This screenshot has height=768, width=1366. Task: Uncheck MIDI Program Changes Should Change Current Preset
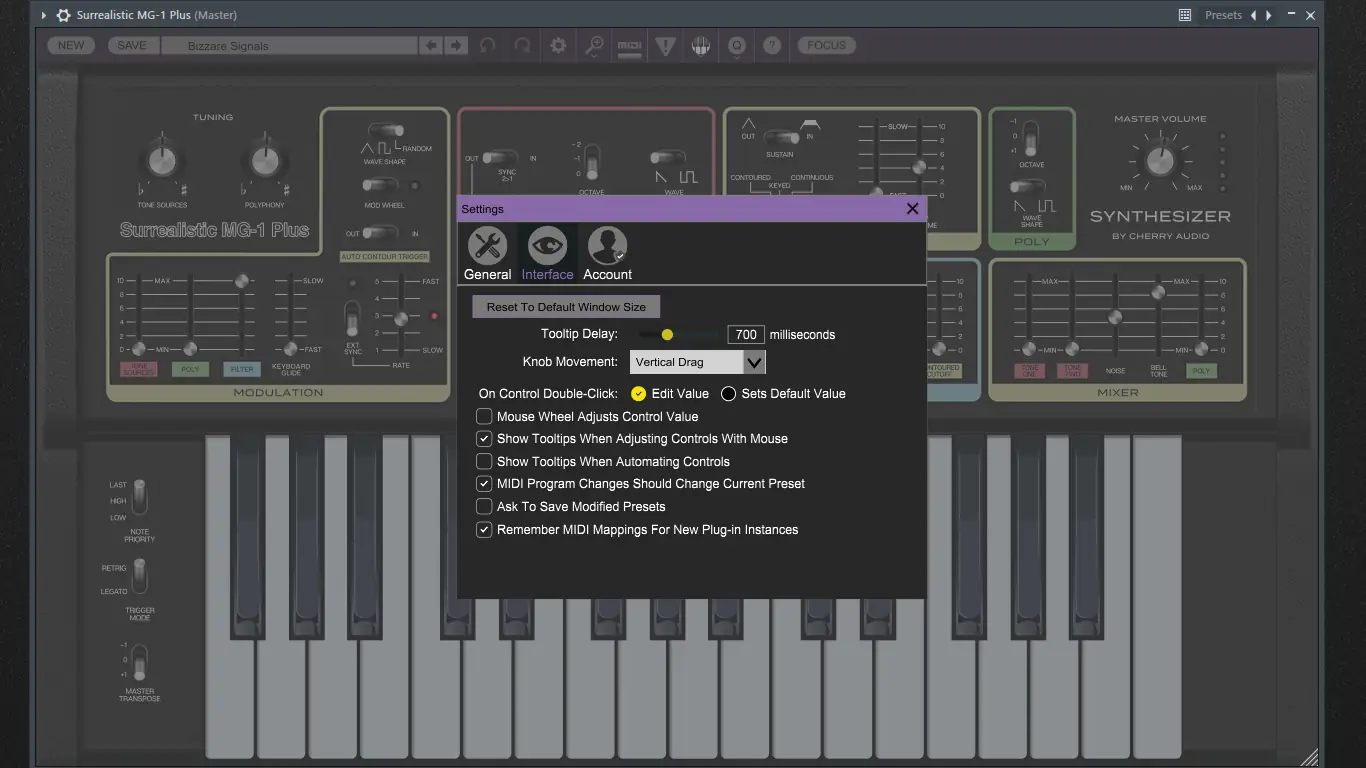(x=484, y=484)
